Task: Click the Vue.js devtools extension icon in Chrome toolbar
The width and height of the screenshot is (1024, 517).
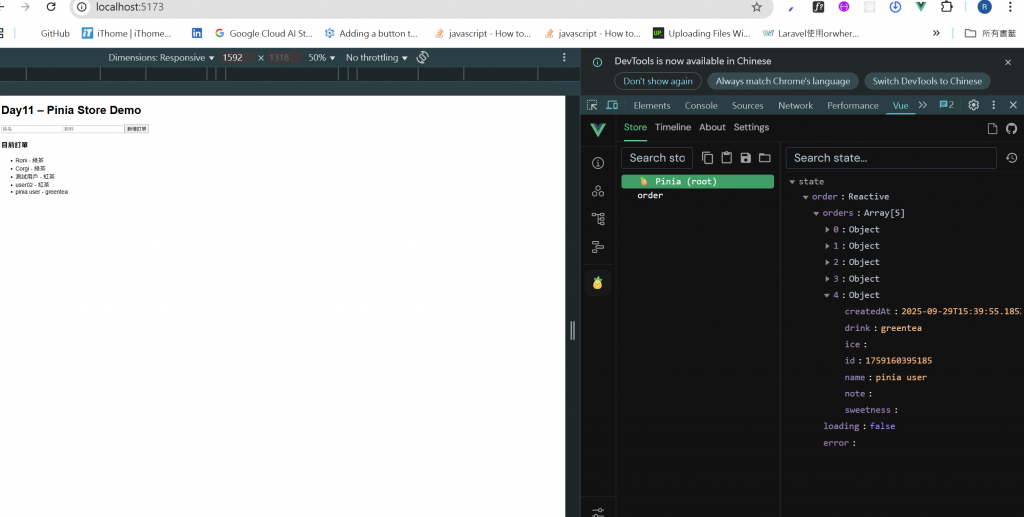Action: (x=921, y=7)
